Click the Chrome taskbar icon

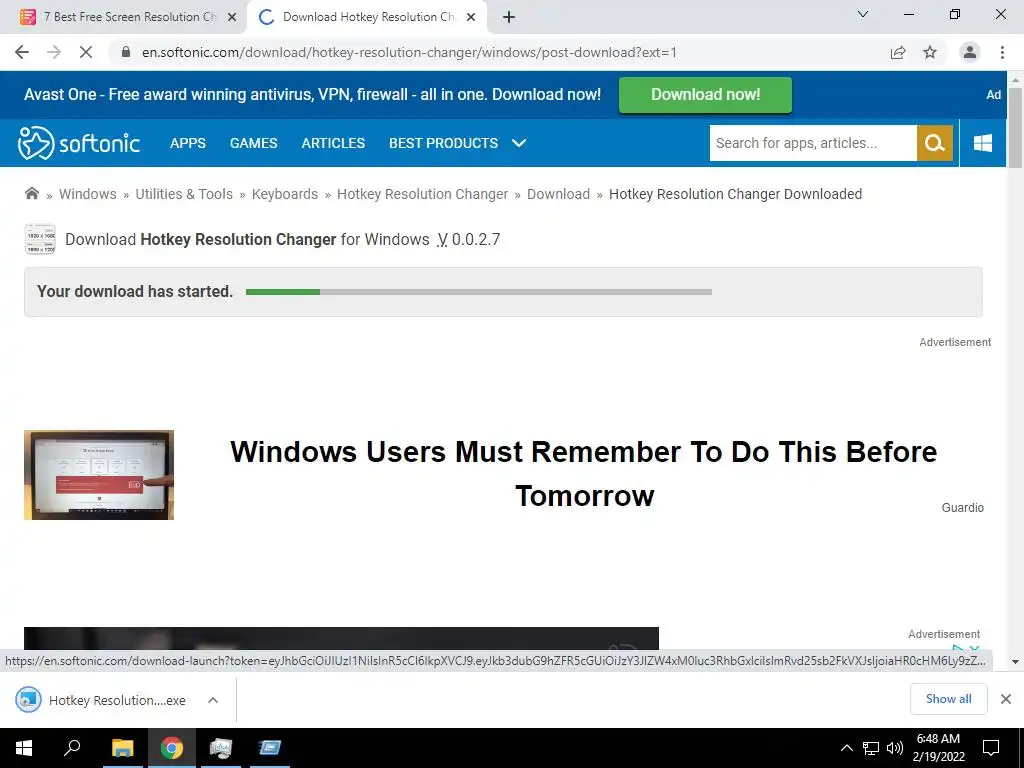pos(172,748)
